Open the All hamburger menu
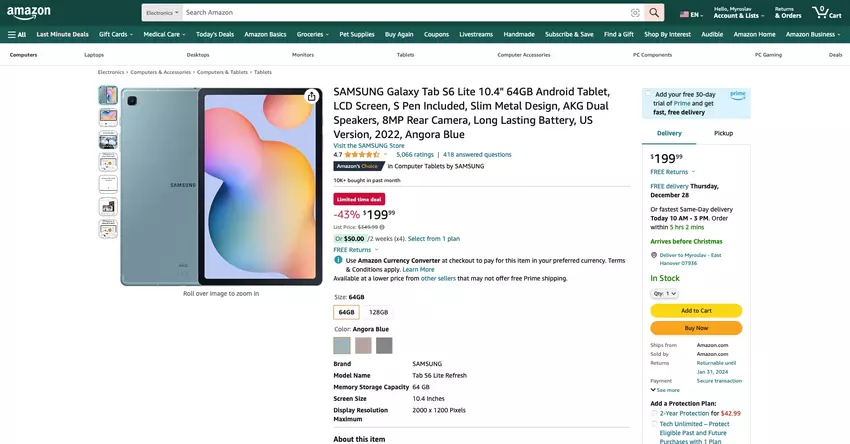This screenshot has width=850, height=444. [17, 34]
